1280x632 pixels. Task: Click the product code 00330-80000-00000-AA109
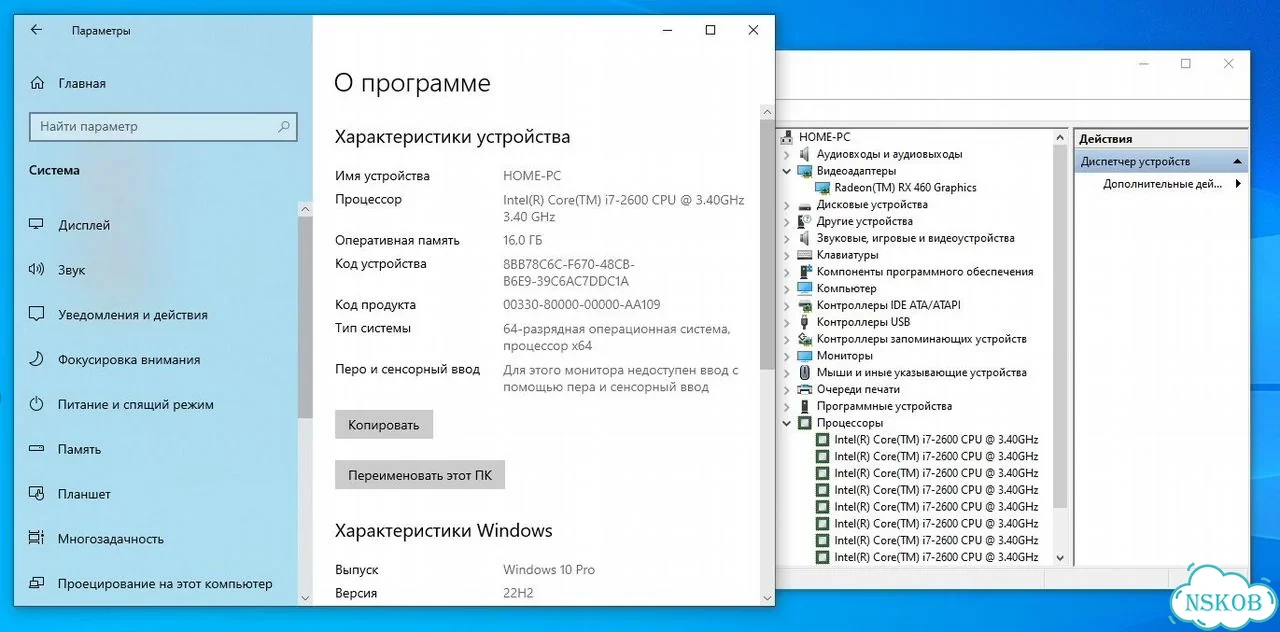point(581,305)
